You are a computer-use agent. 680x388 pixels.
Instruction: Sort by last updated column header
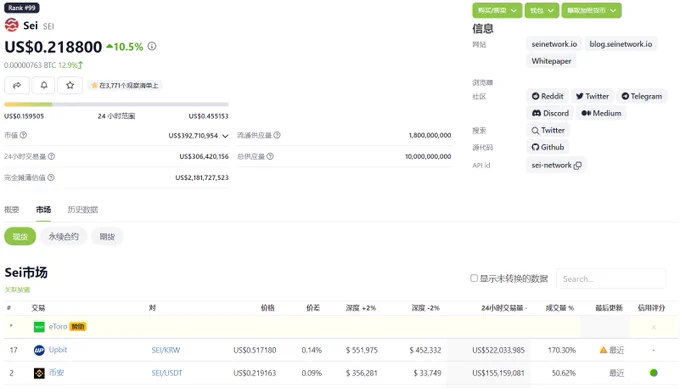coord(609,308)
